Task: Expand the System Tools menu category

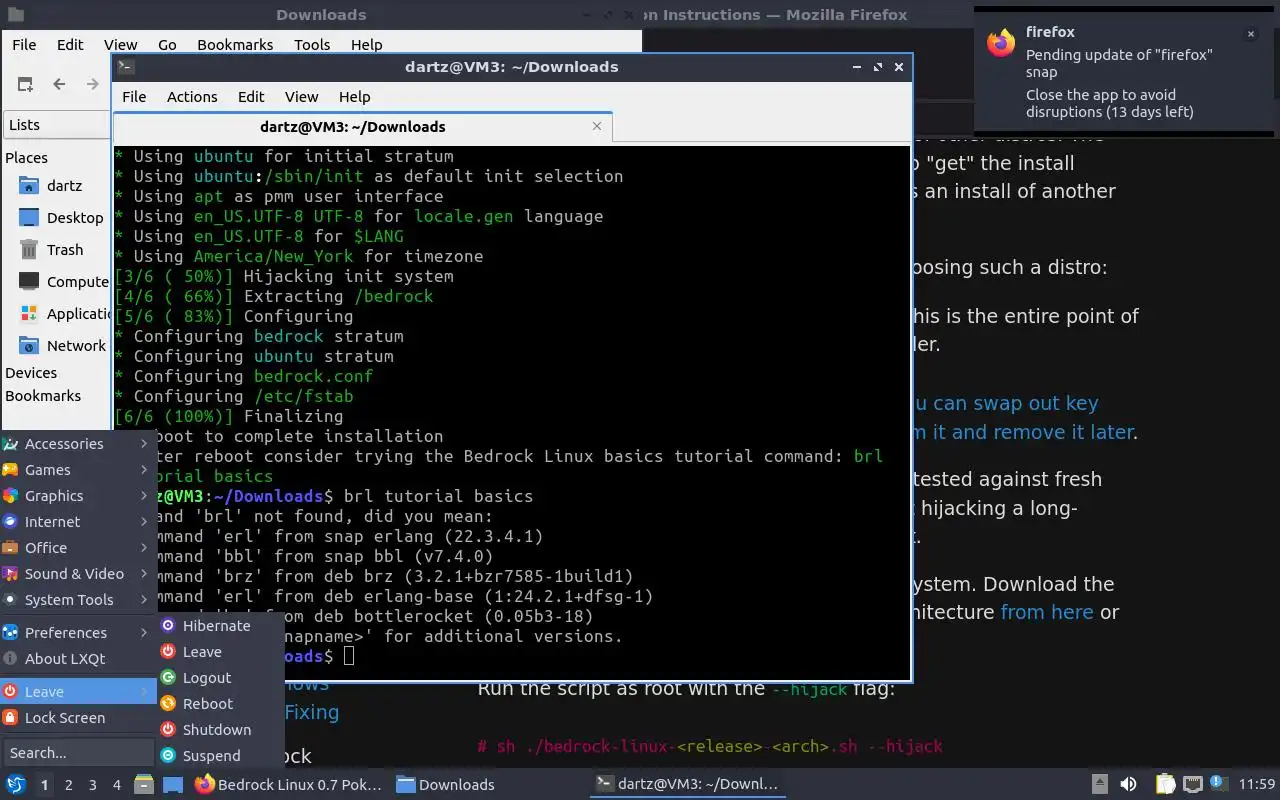Action: [x=77, y=600]
